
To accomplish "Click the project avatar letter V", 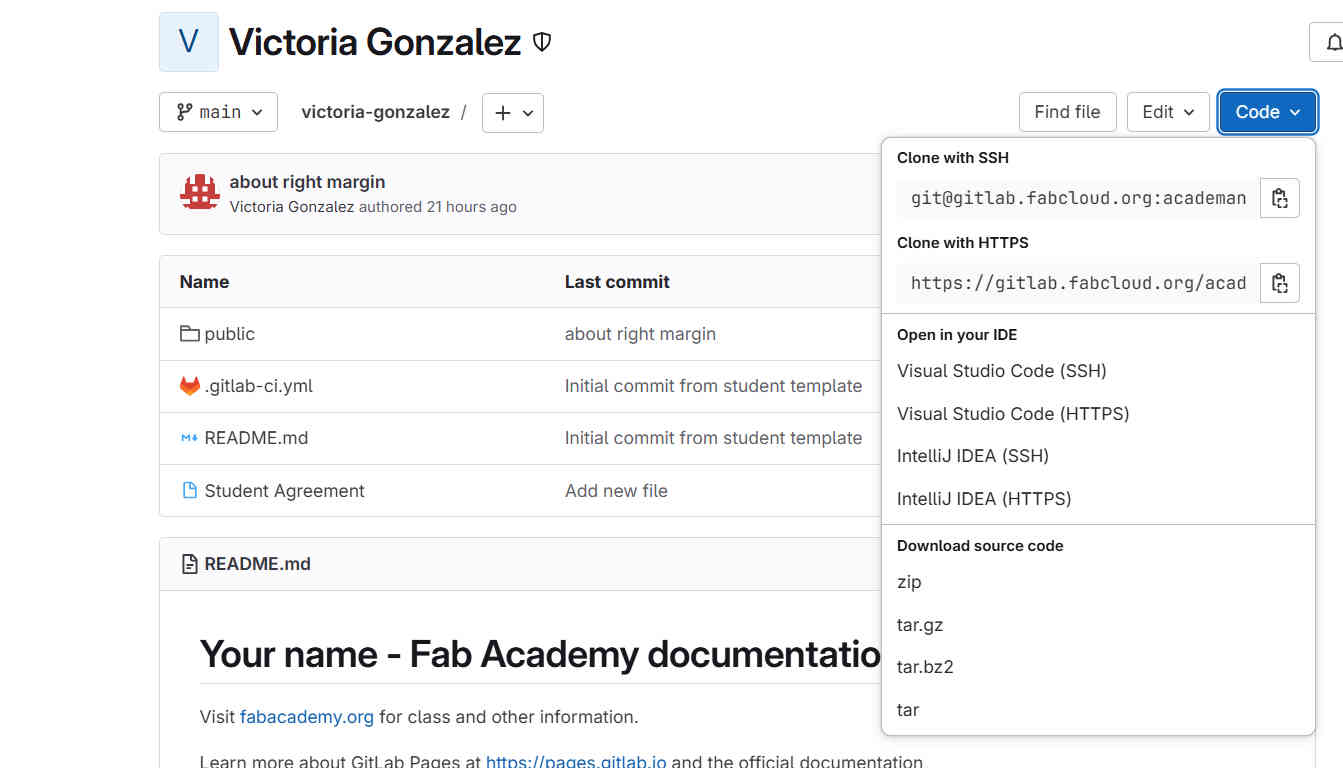I will (188, 42).
